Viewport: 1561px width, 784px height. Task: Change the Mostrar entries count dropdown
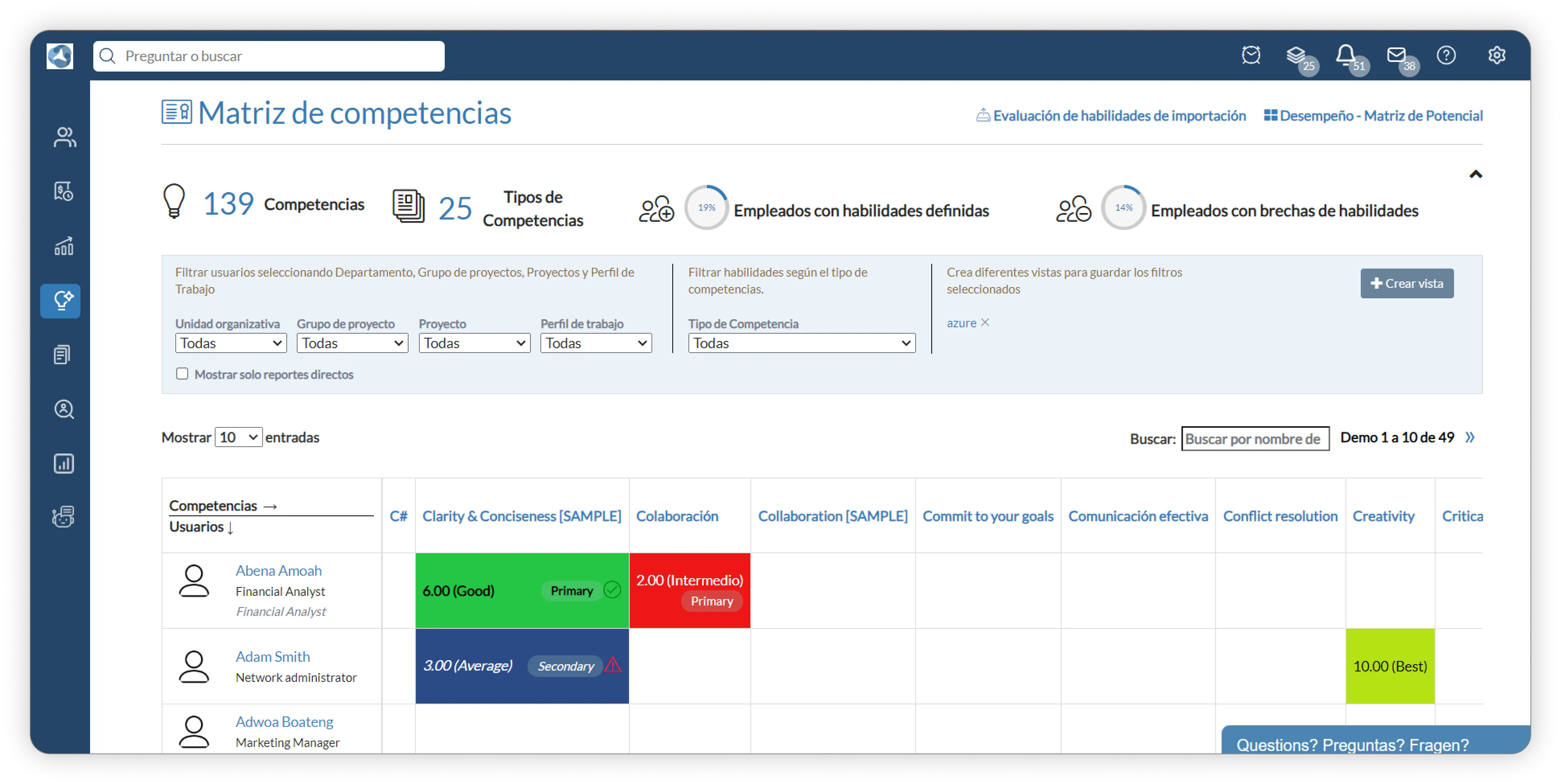(238, 437)
